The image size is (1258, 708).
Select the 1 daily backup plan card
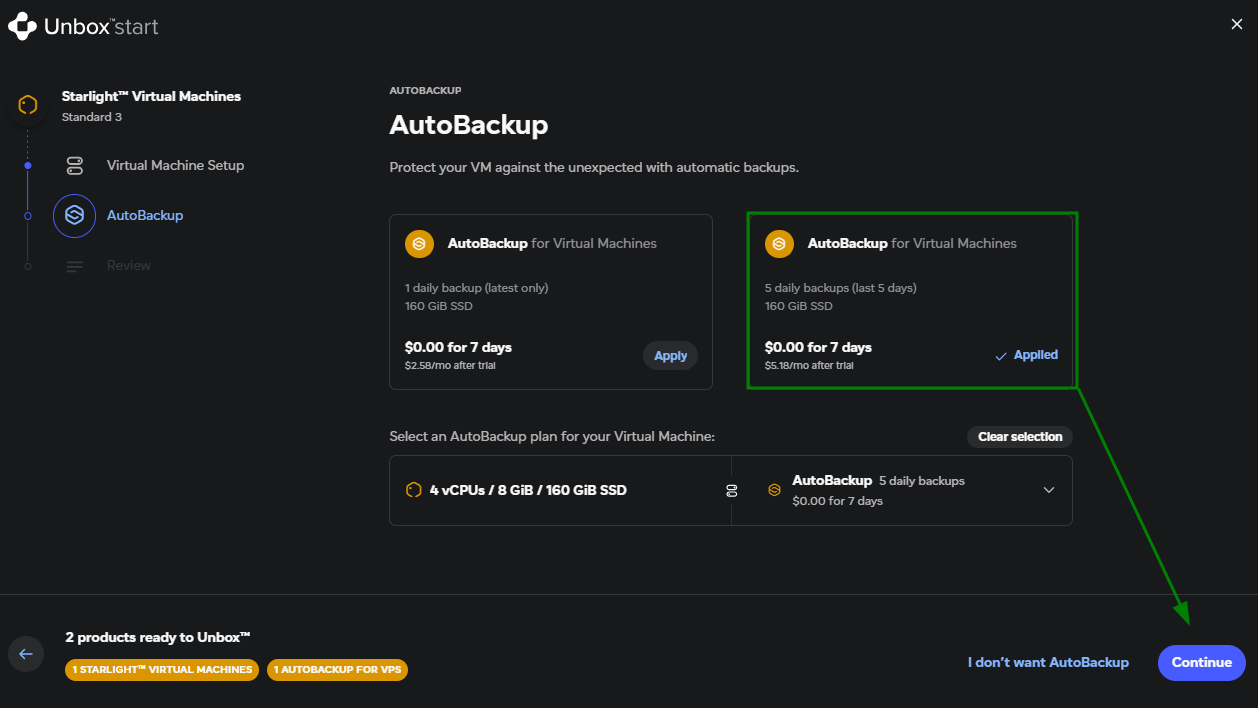click(x=551, y=301)
